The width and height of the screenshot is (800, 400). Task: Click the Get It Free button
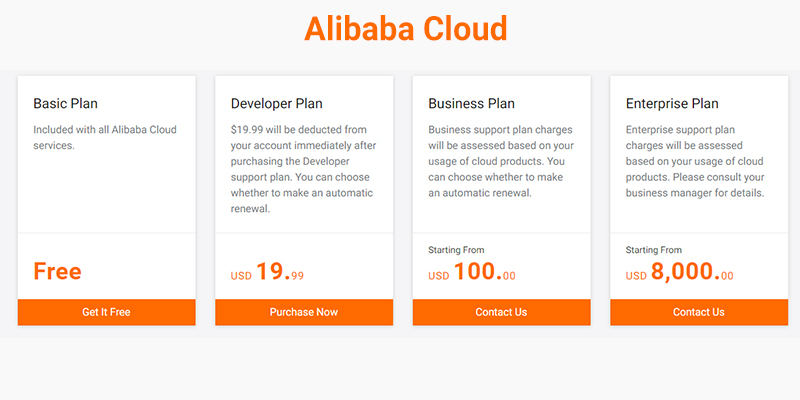[x=107, y=312]
